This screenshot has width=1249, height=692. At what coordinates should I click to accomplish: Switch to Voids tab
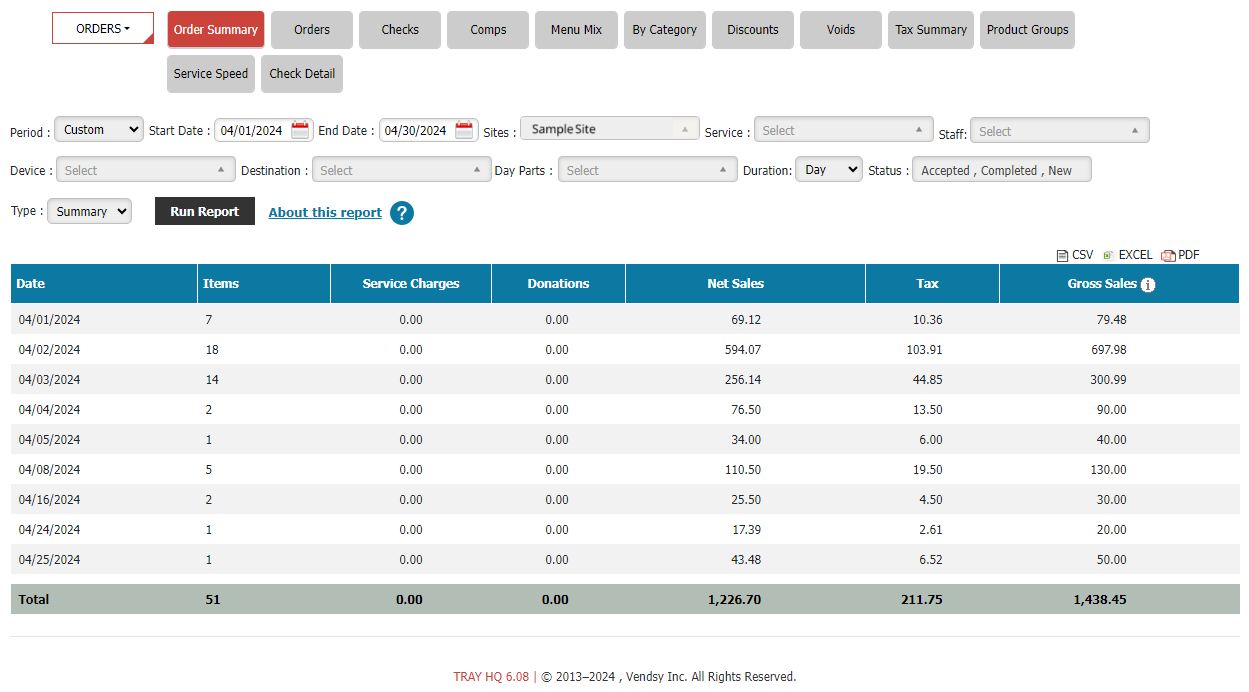click(841, 29)
